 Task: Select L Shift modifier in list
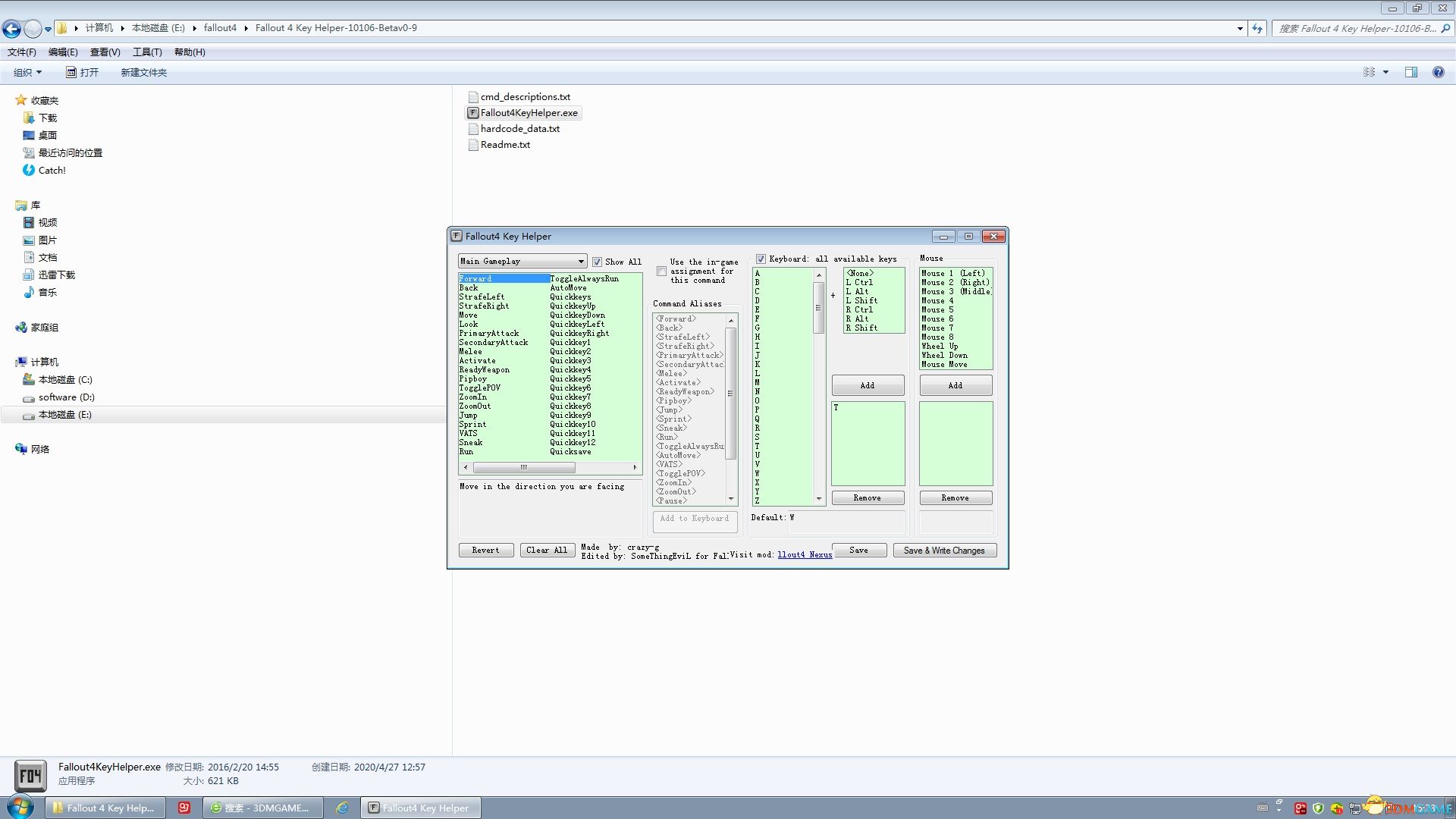coord(862,300)
